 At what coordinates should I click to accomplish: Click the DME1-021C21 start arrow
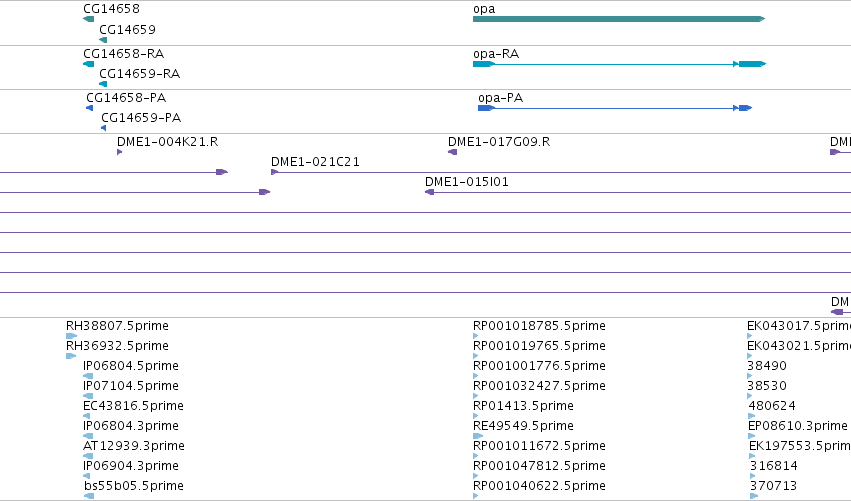coord(275,172)
